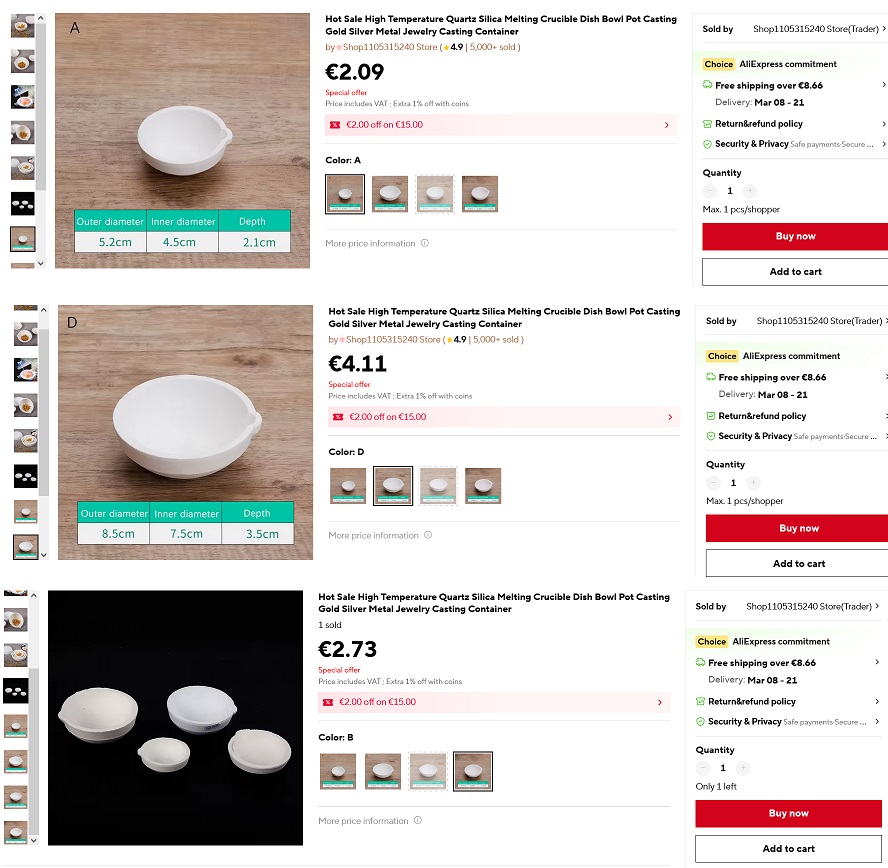
Task: Click main product photo in the €2.73 listing
Action: click(x=175, y=717)
